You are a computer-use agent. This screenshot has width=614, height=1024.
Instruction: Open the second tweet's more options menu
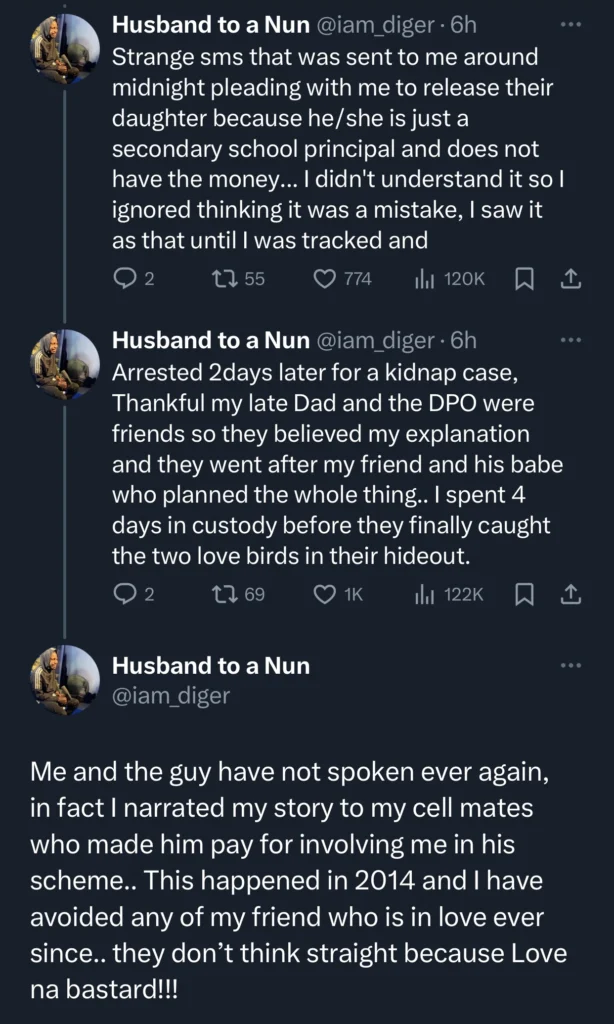click(x=569, y=338)
